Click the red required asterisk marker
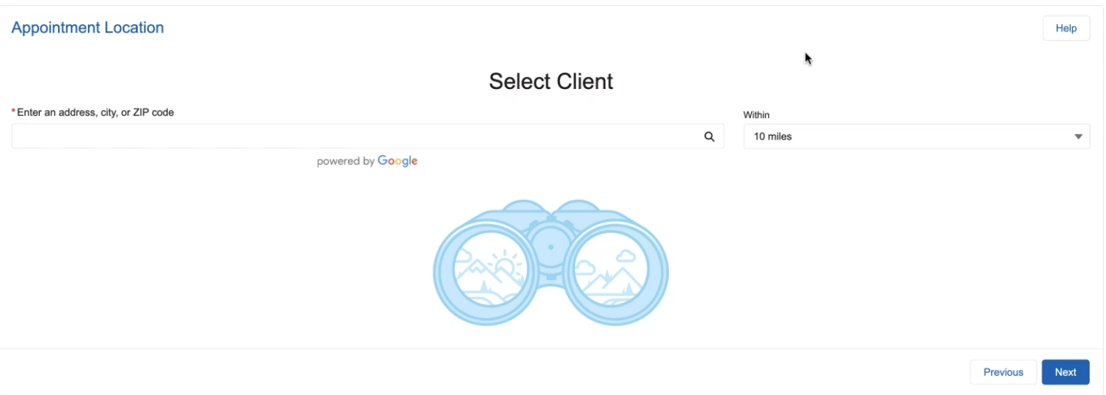This screenshot has height=395, width=1106. 13,112
